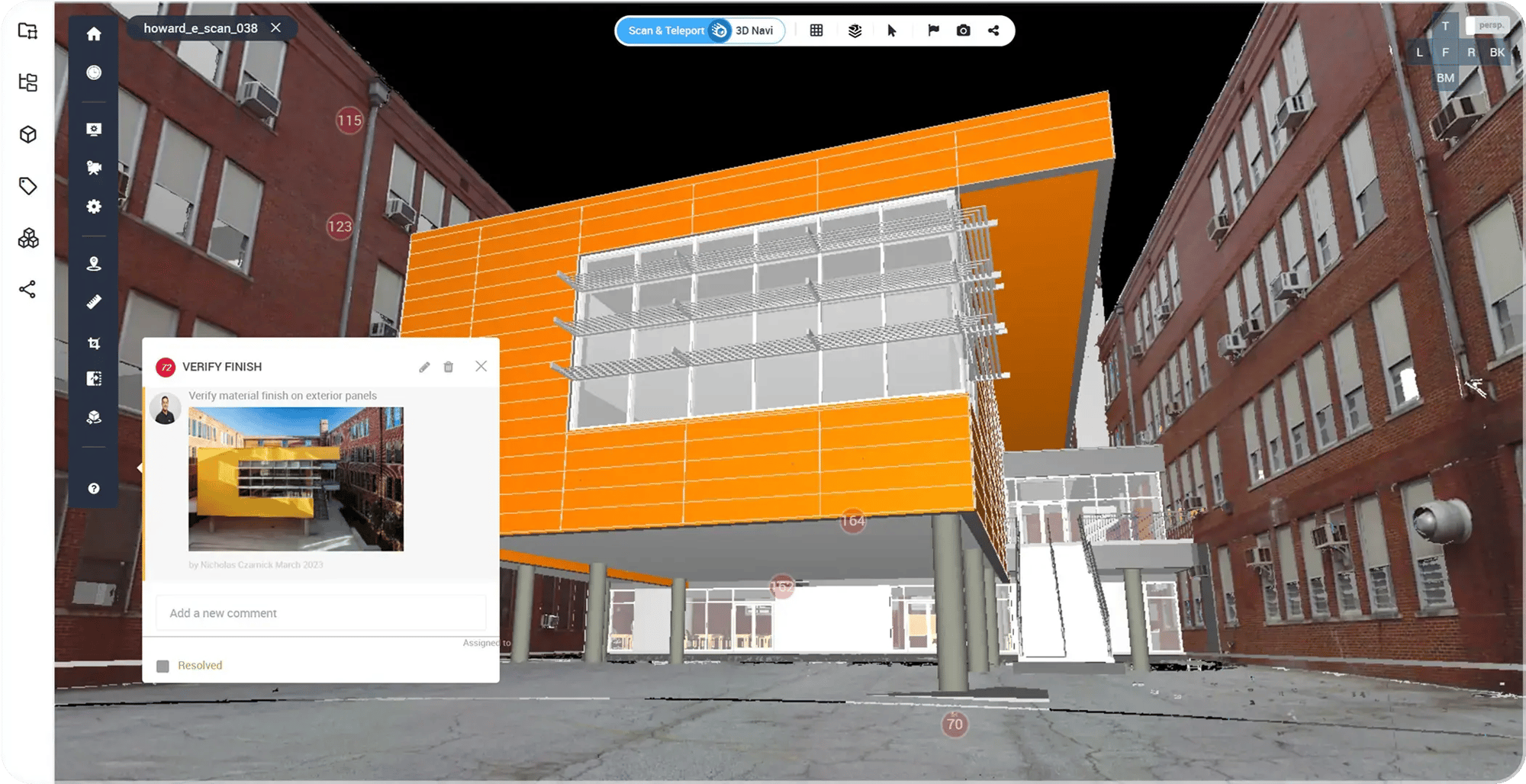Open the folder tree panel in sidebar
The height and width of the screenshot is (784, 1526).
28,82
